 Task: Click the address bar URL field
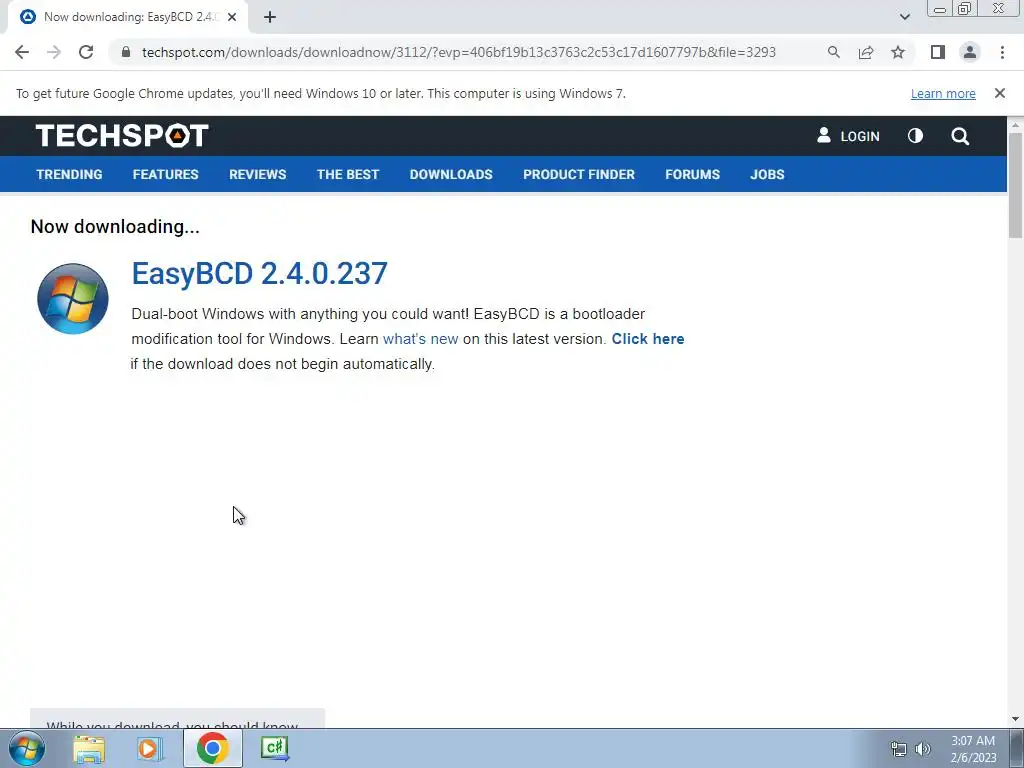[x=458, y=52]
